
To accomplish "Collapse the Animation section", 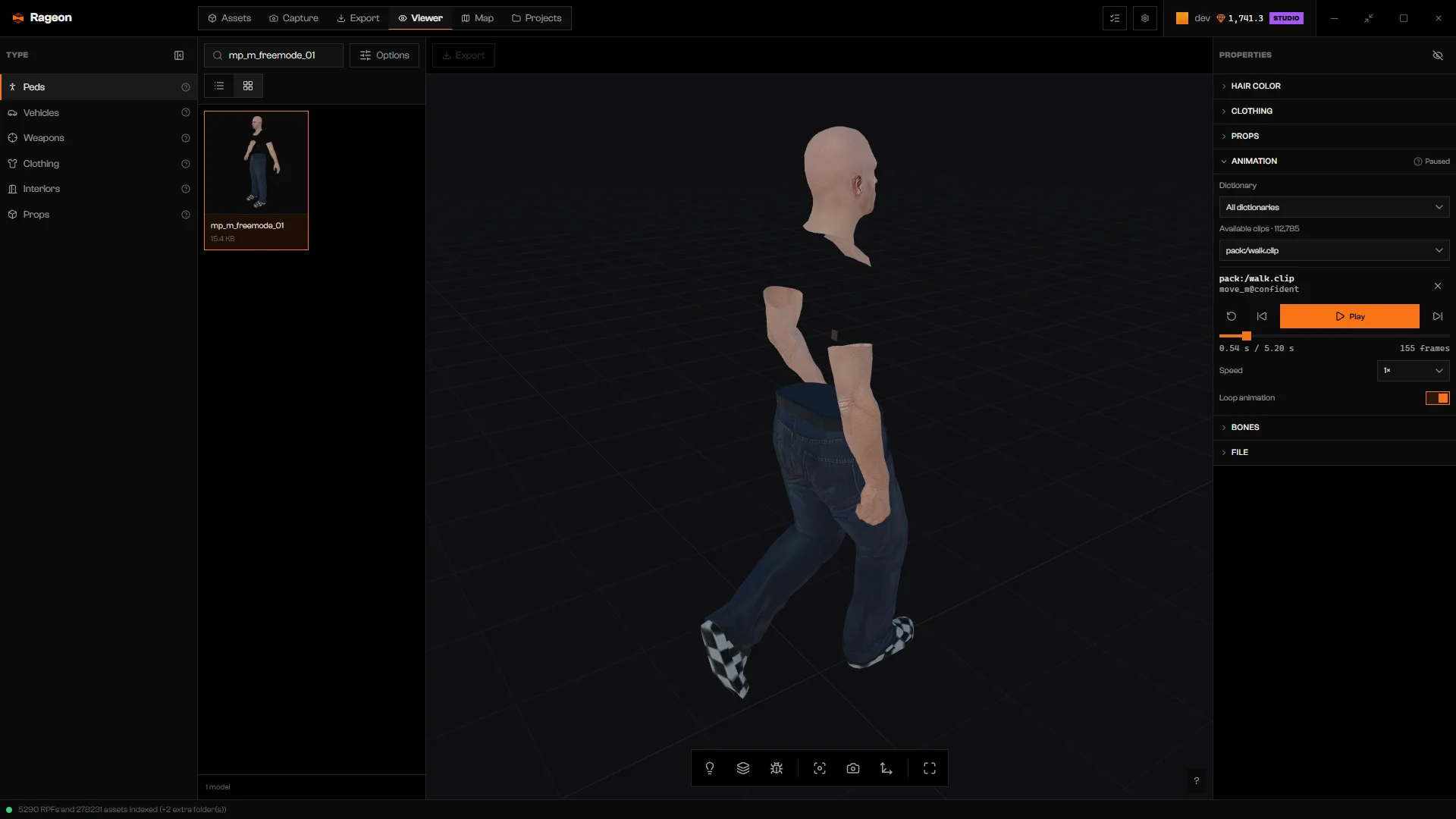I will 1334,161.
